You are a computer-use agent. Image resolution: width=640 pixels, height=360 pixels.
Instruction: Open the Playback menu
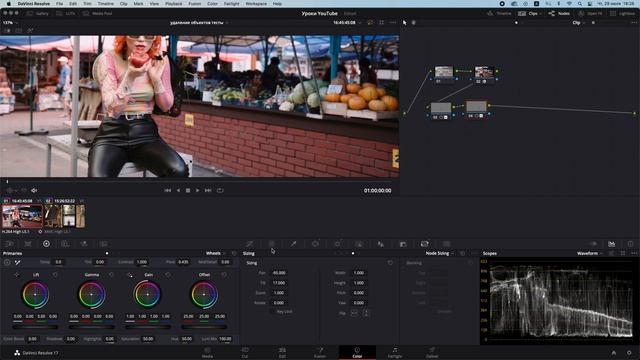pos(173,4)
